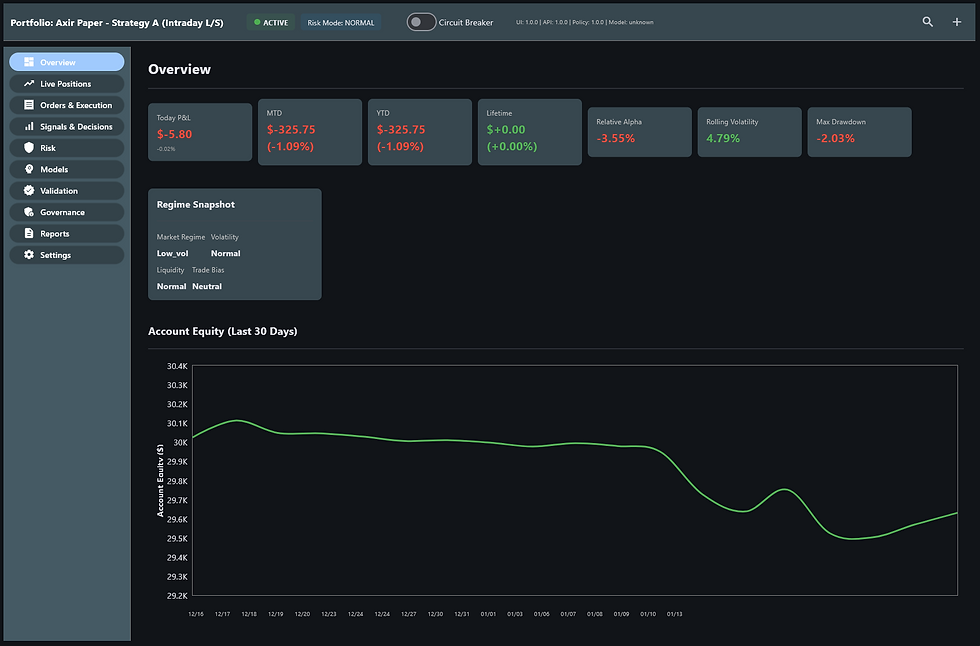Image resolution: width=980 pixels, height=646 pixels.
Task: Select the Today P&L card
Action: coord(200,132)
